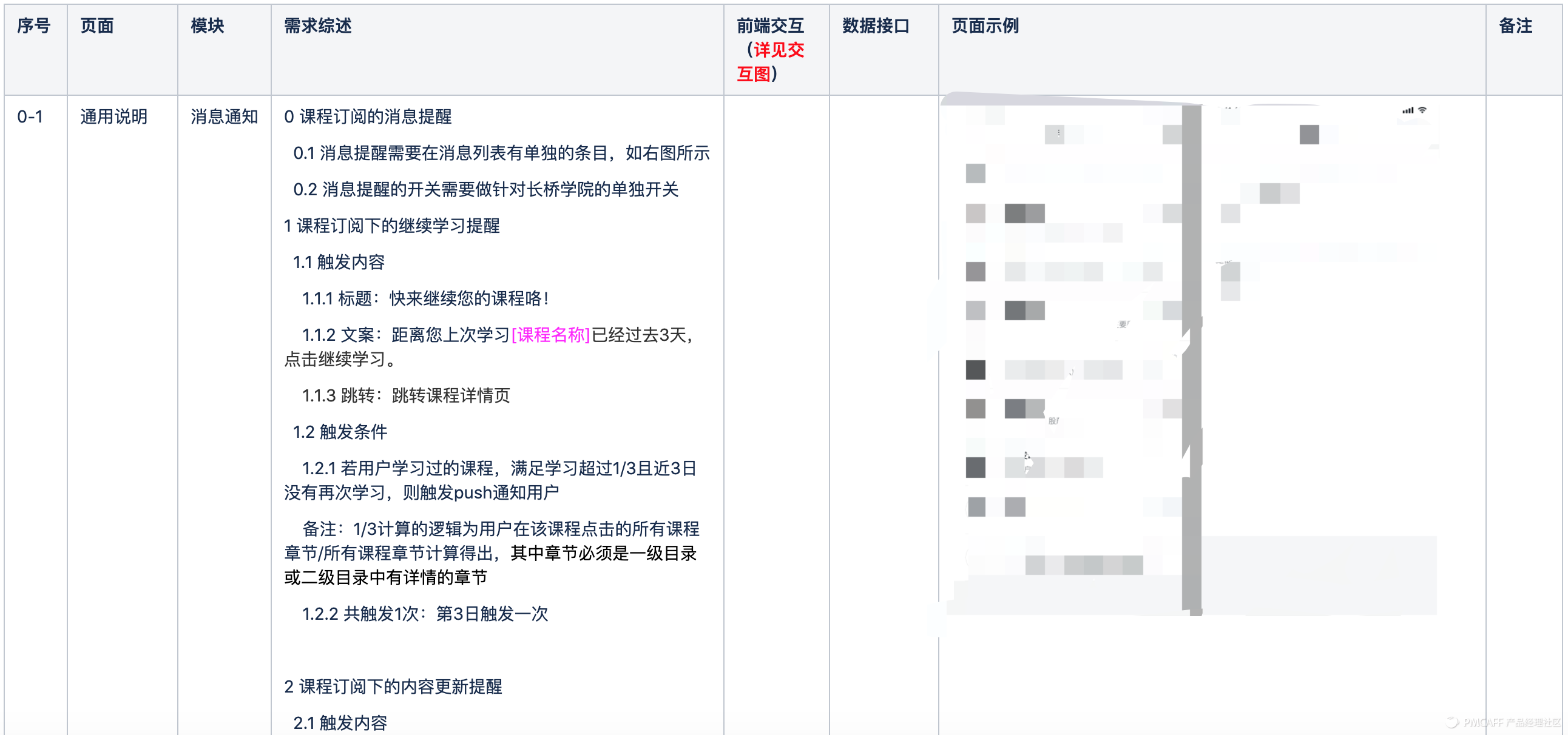Click line 1.2.1 若用户学习过的课程
Screen dimensions: 1568x735
pos(491,481)
